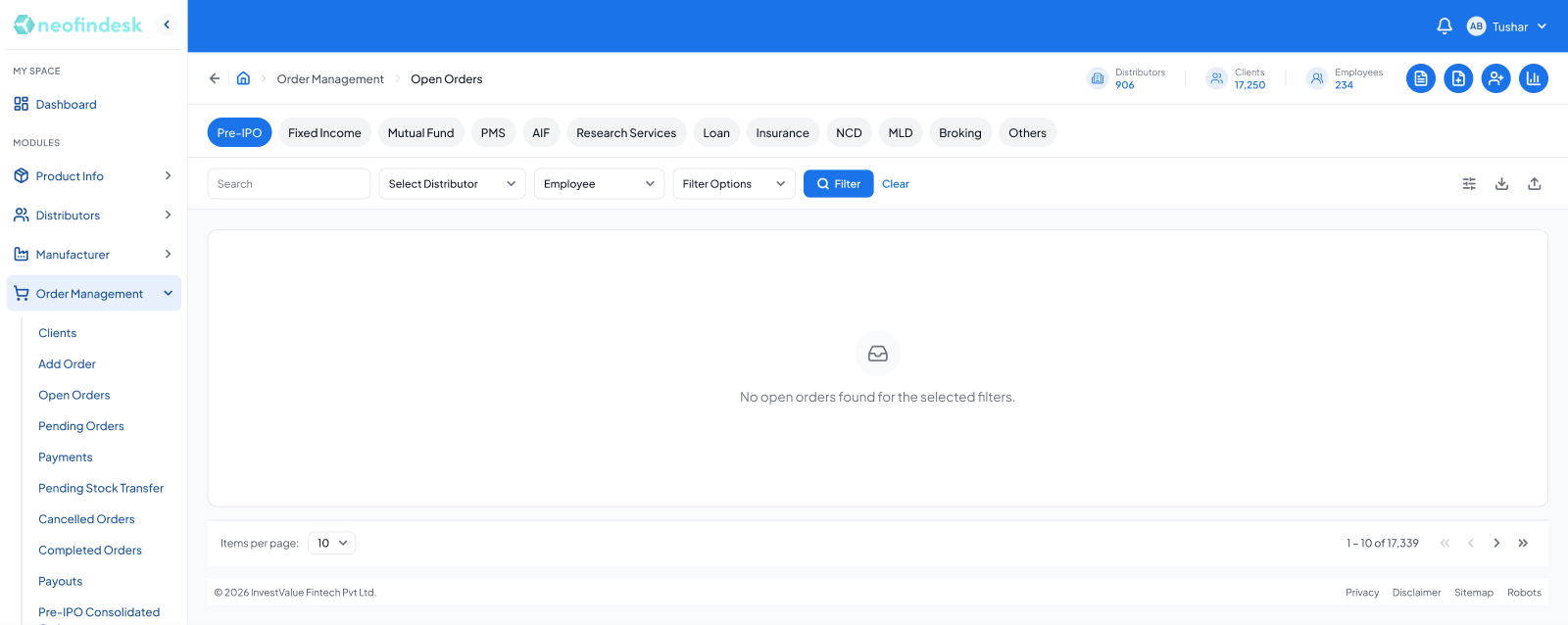The image size is (1568, 625).
Task: Open column settings sliders icon
Action: 1469,183
